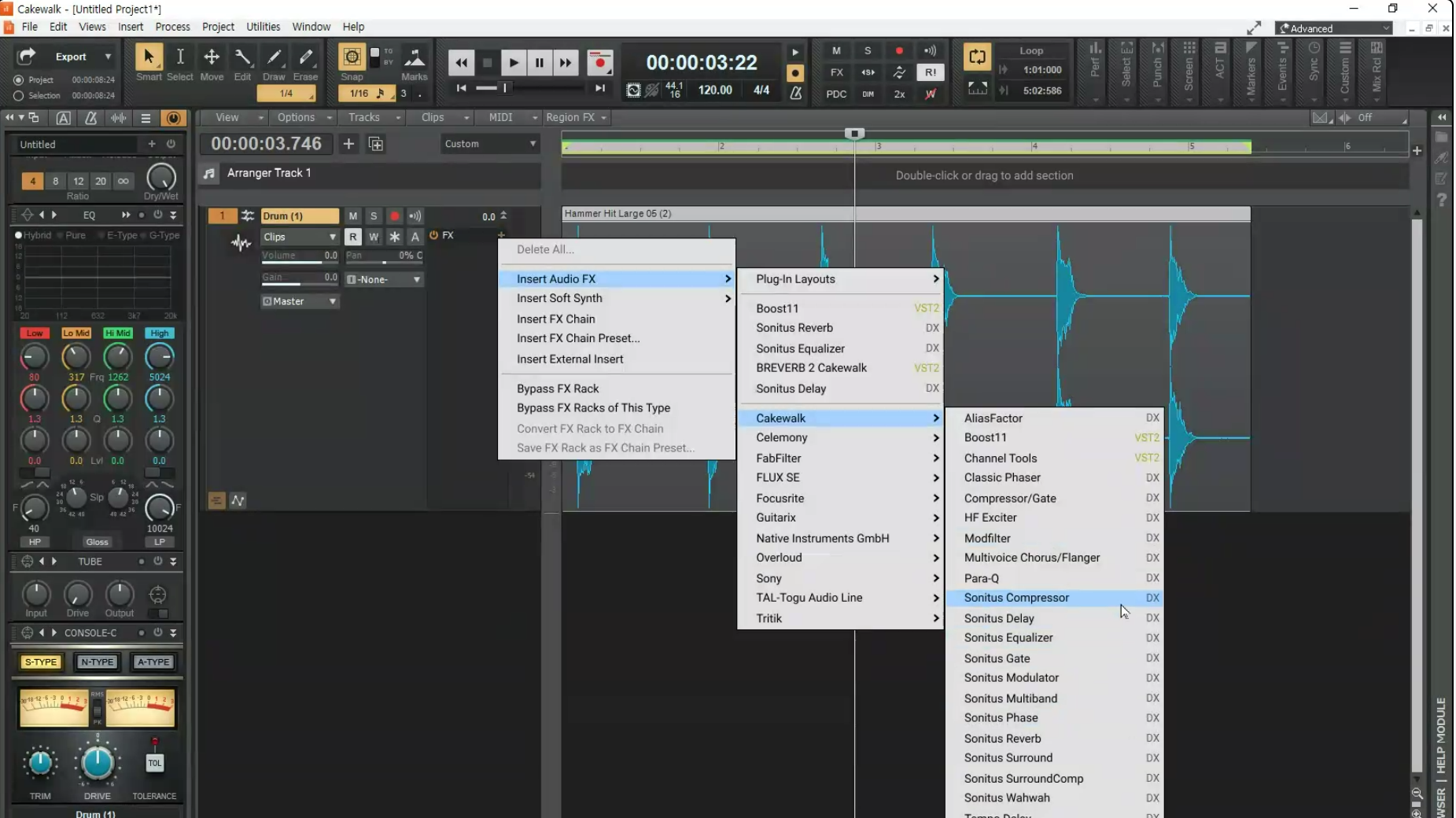1456x818 pixels.
Task: Select the Smart tool
Action: (148, 57)
